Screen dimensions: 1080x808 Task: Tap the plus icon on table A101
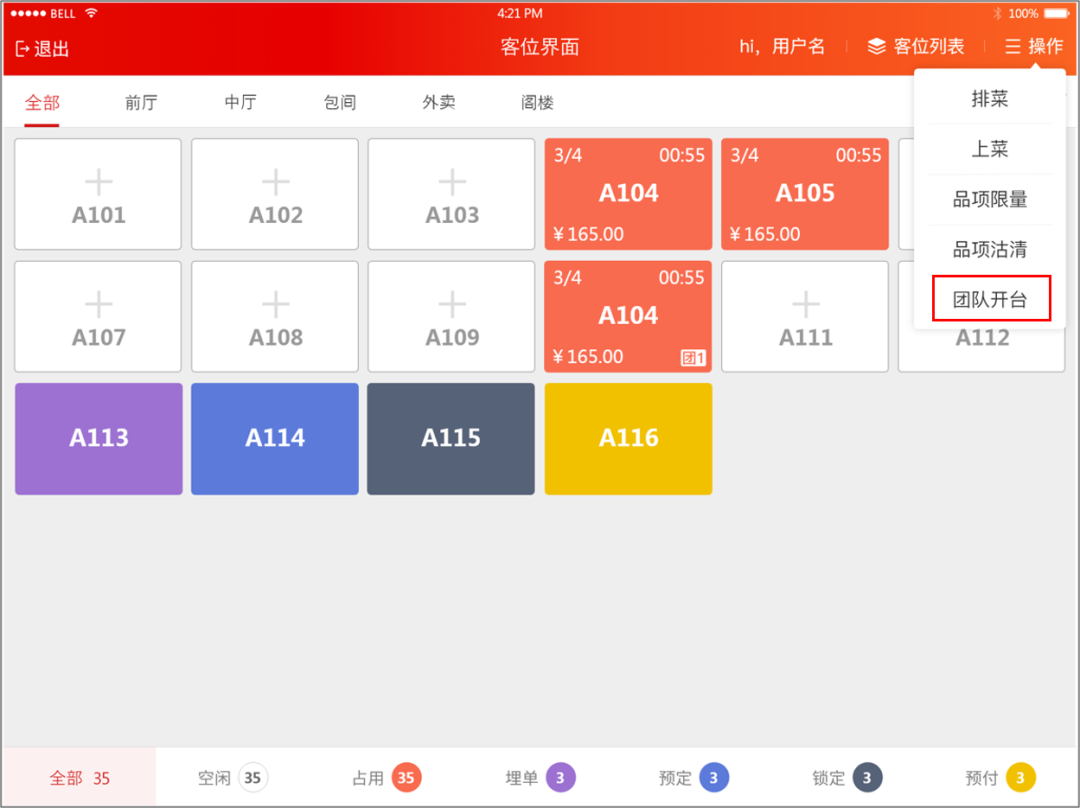coord(98,183)
